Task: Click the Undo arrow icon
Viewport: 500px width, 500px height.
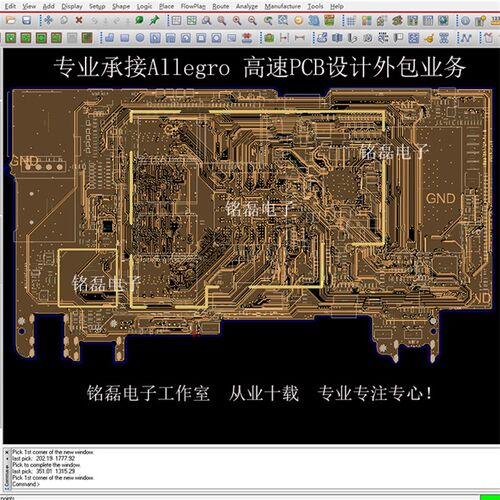Action: (94, 21)
